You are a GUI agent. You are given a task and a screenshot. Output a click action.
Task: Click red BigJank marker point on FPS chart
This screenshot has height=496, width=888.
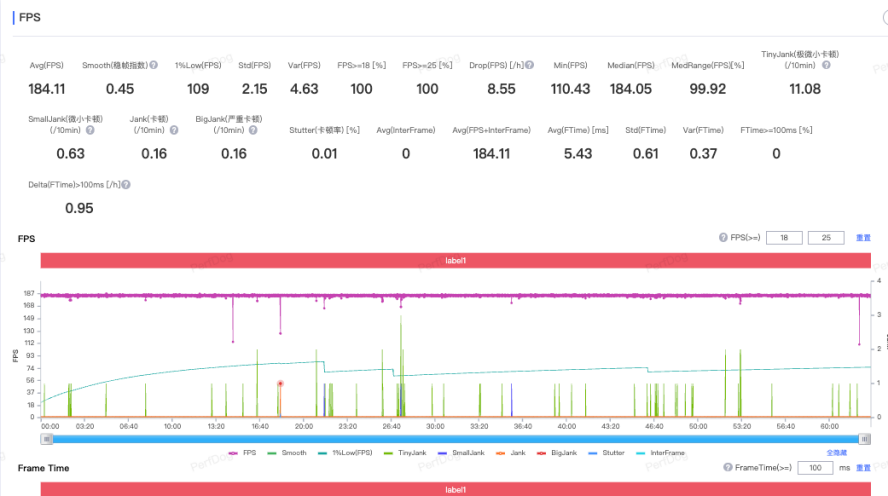click(280, 383)
